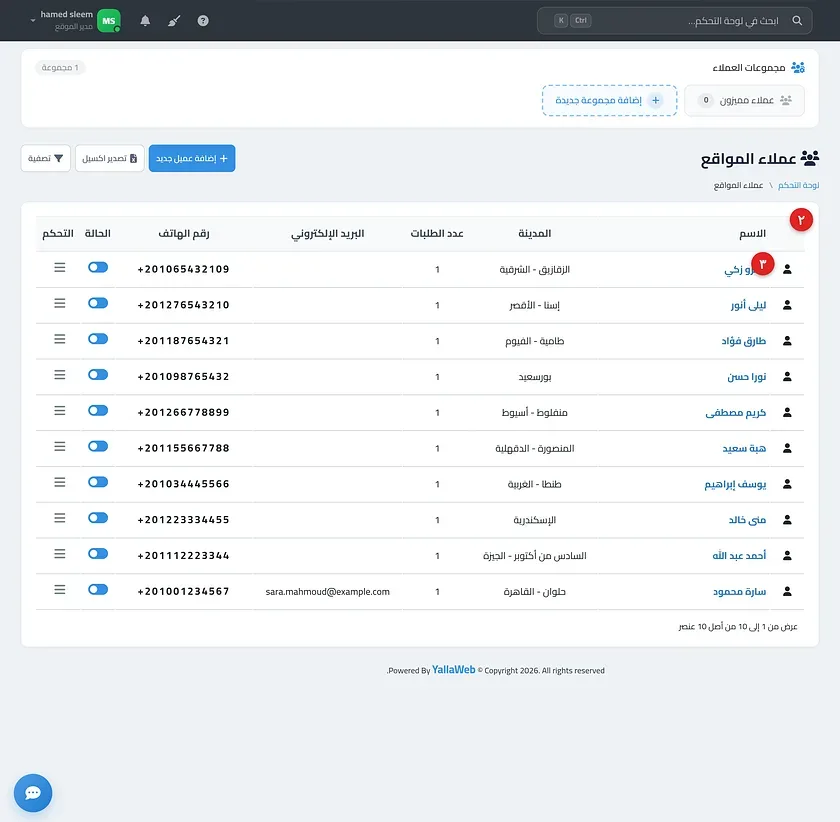Toggle status switch for يوسف إبراهيم

click(98, 482)
